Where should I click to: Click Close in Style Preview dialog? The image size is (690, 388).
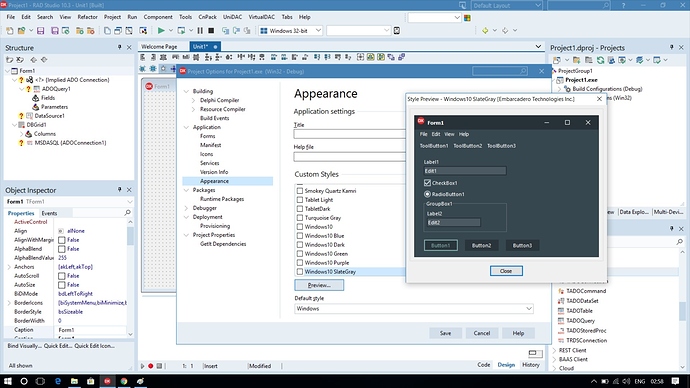[x=506, y=271]
